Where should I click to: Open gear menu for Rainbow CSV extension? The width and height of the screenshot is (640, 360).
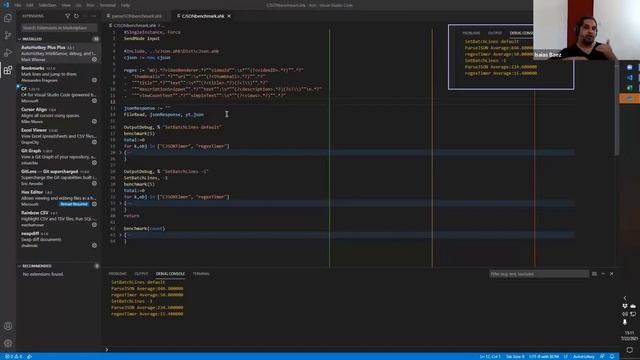click(94, 225)
